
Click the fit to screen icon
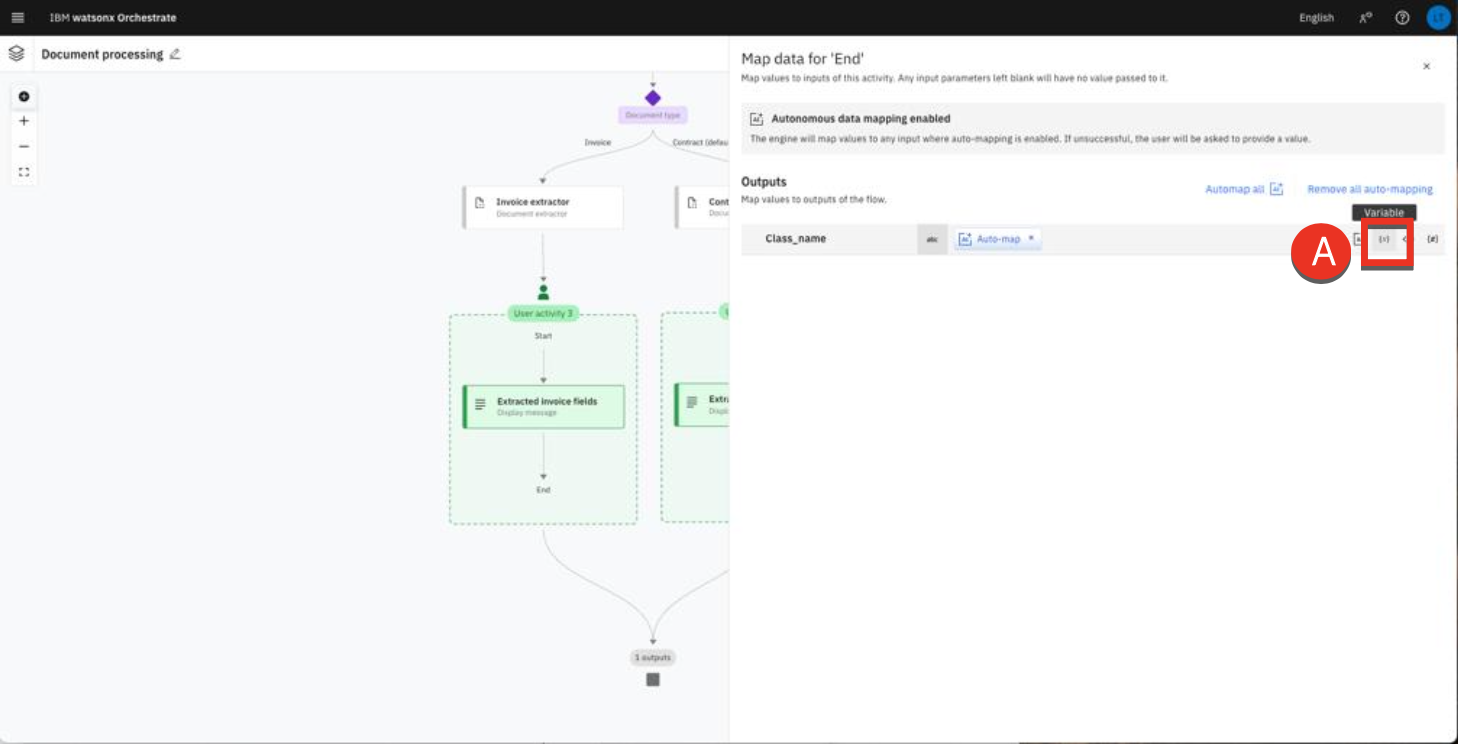click(24, 172)
